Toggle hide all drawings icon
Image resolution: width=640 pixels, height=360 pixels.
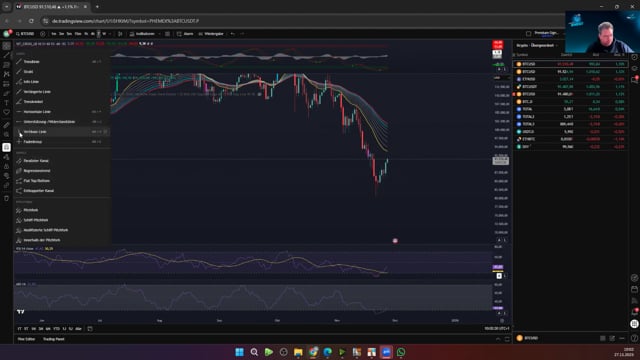click(x=7, y=176)
